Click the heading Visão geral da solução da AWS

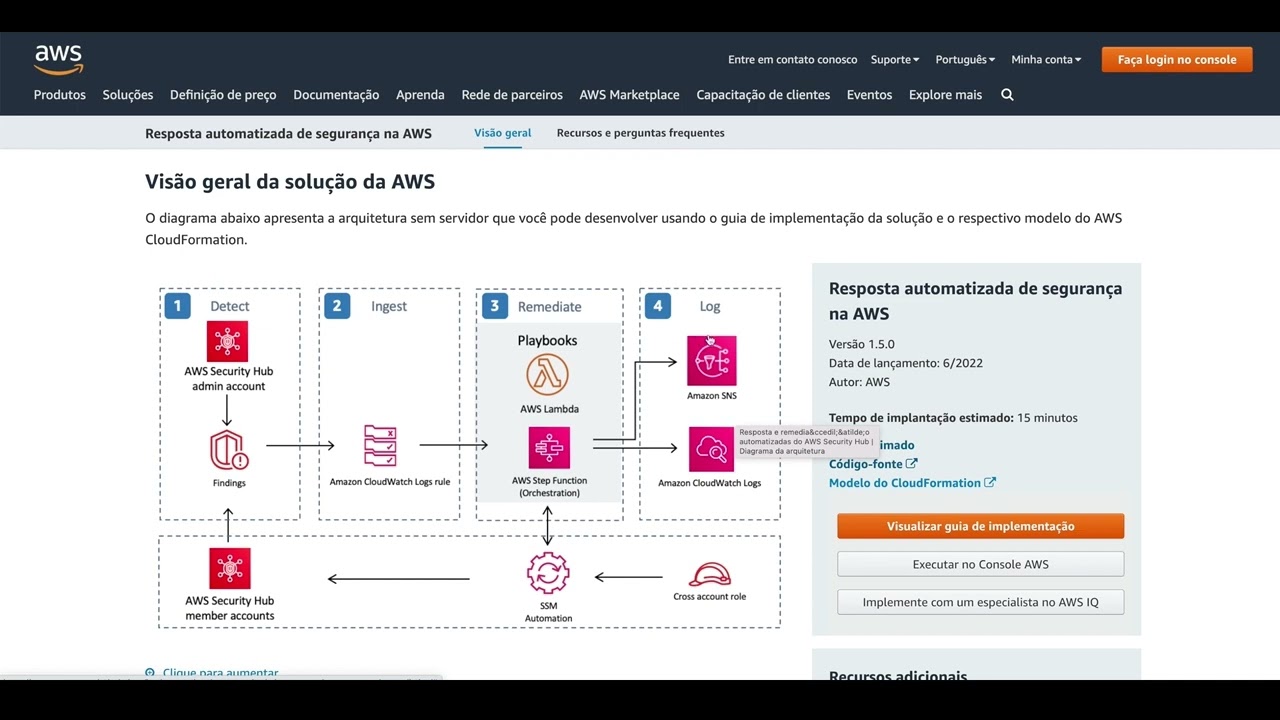coord(290,182)
